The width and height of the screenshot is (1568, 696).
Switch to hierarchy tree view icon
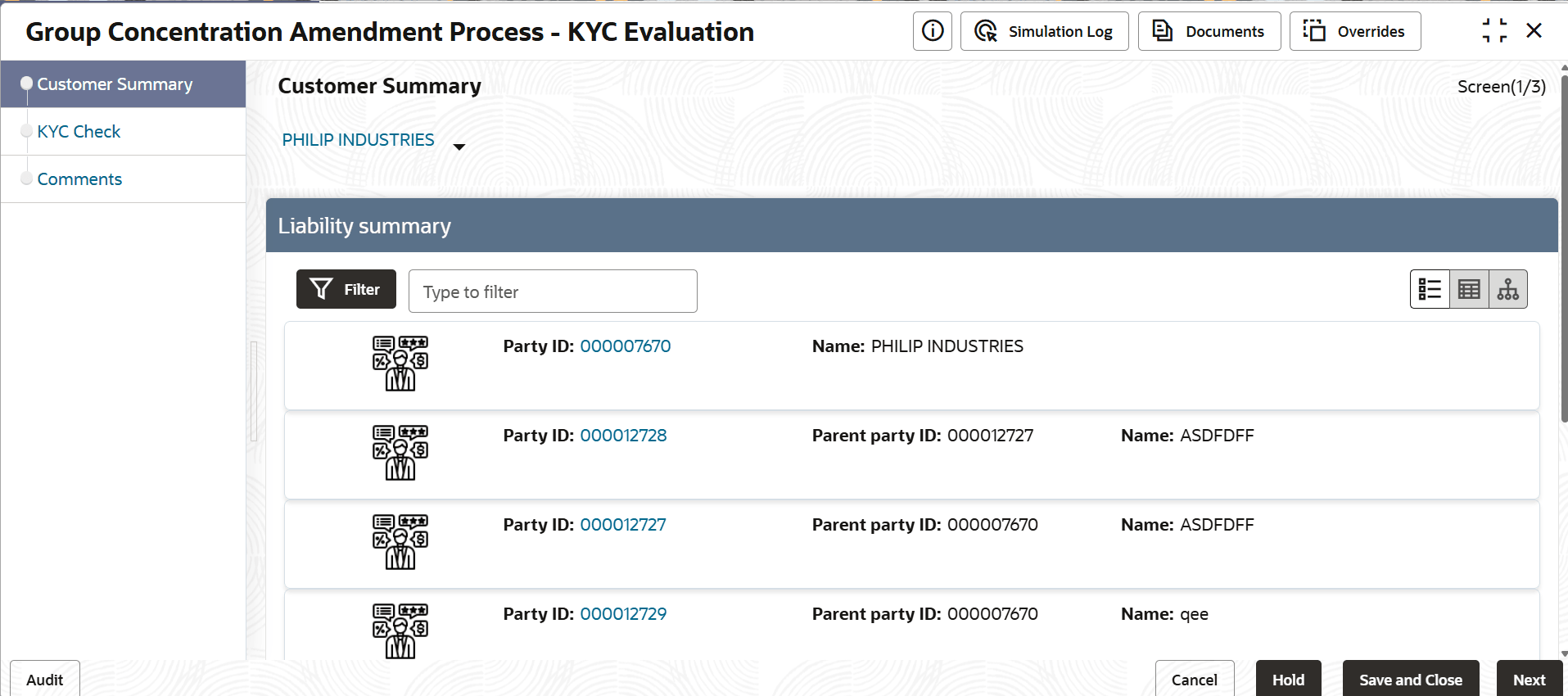1508,289
